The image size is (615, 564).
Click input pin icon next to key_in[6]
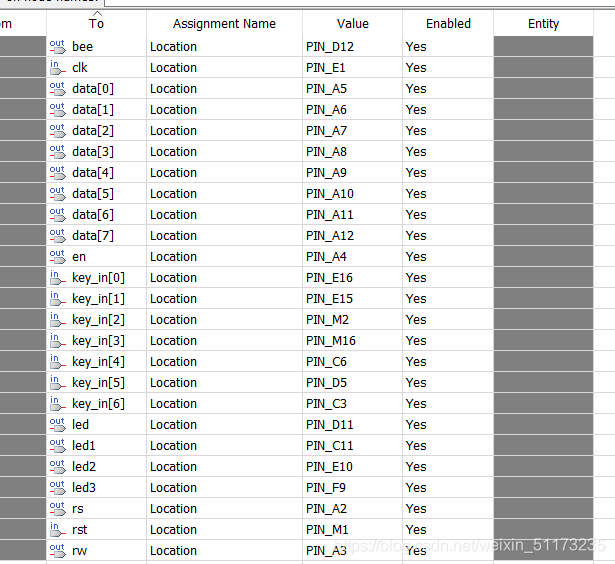[x=58, y=404]
